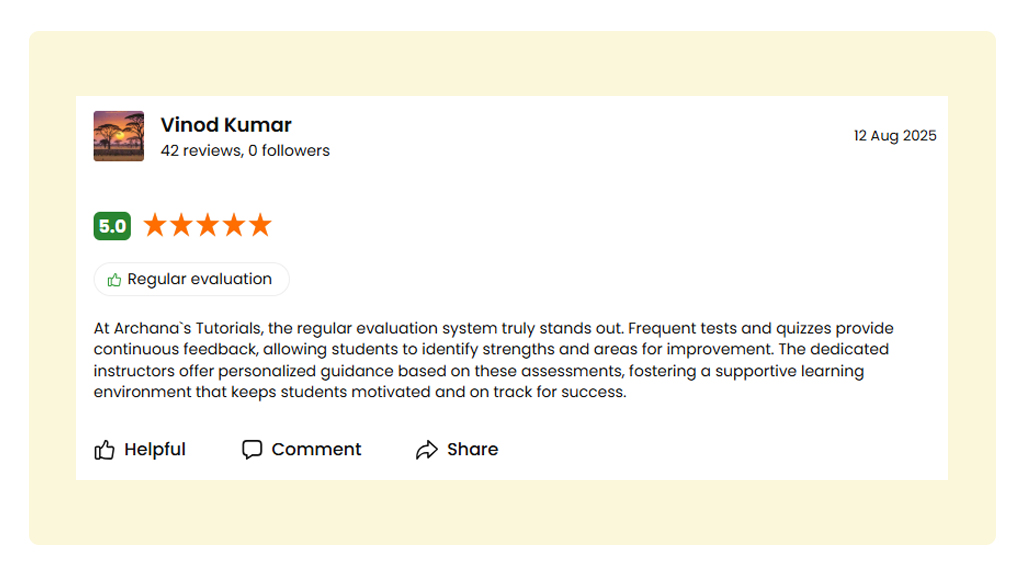Click the 12 Aug 2025 review date
Screen dimensions: 1024x576
(x=895, y=136)
